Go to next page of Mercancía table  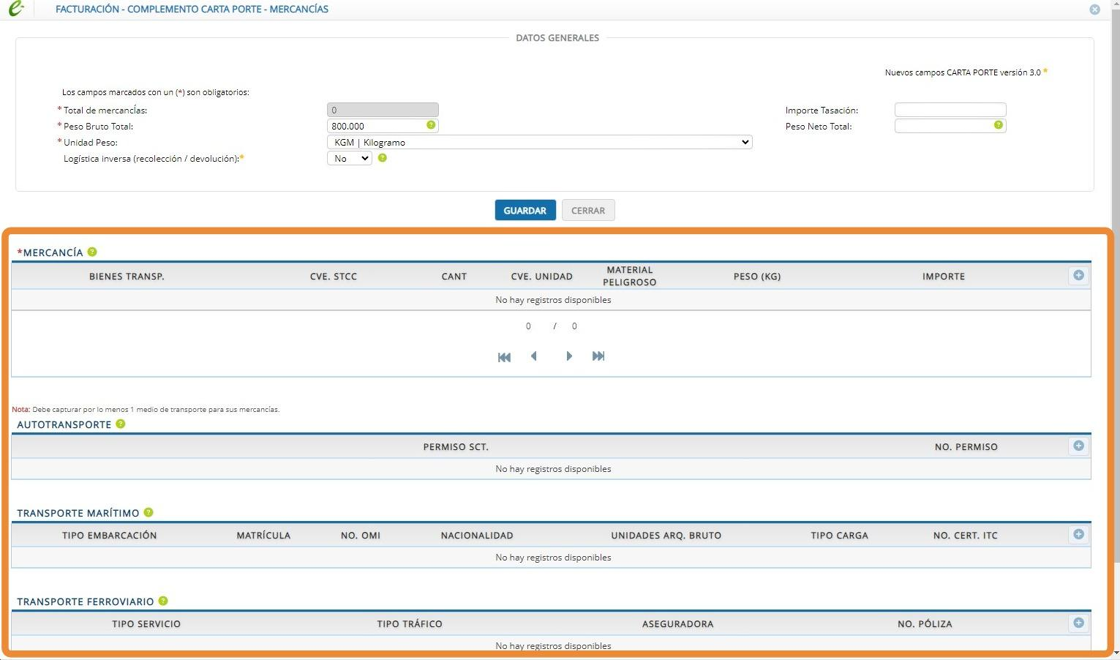click(569, 356)
